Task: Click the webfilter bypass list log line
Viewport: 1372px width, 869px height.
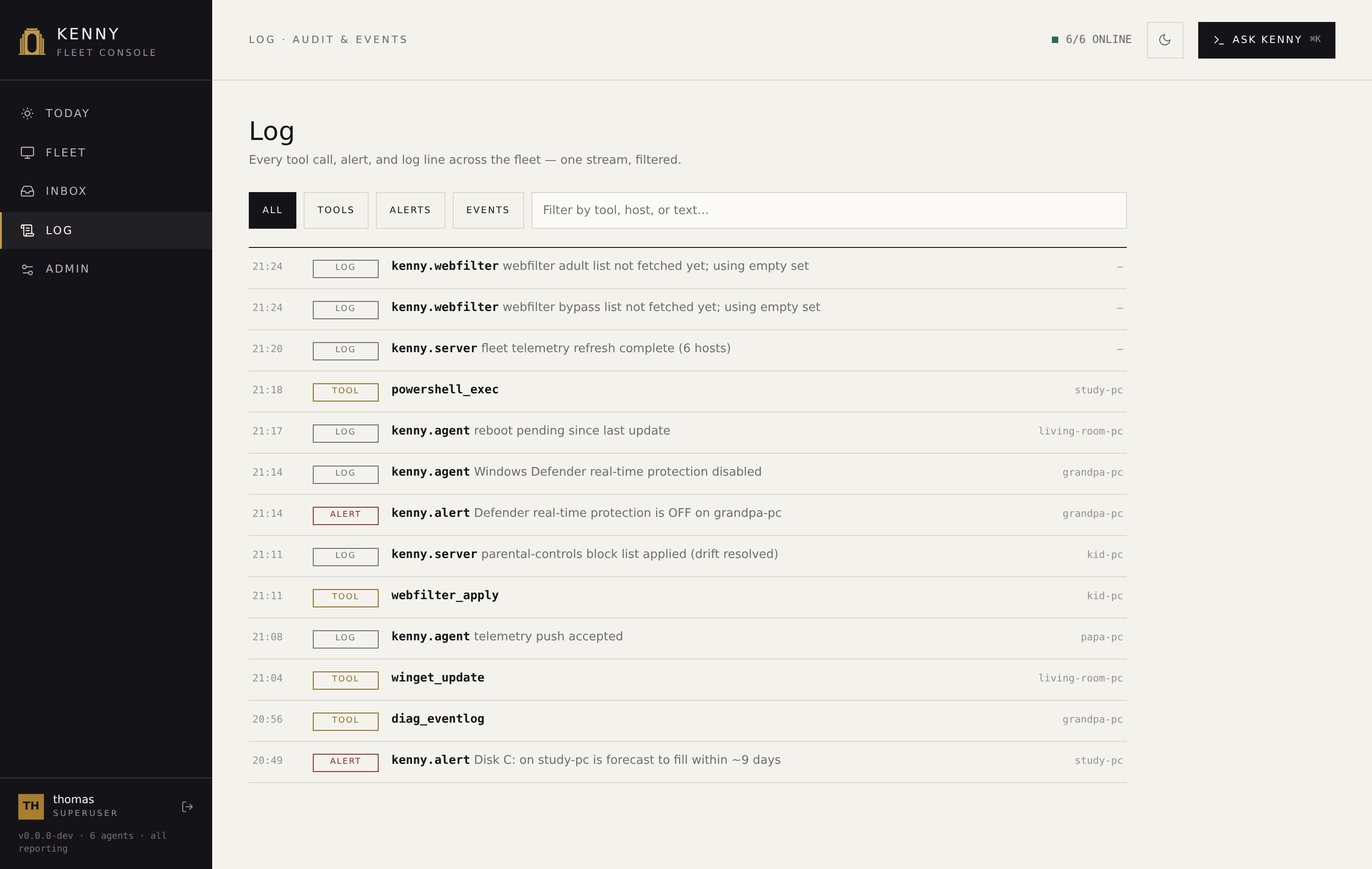Action: [x=687, y=309]
